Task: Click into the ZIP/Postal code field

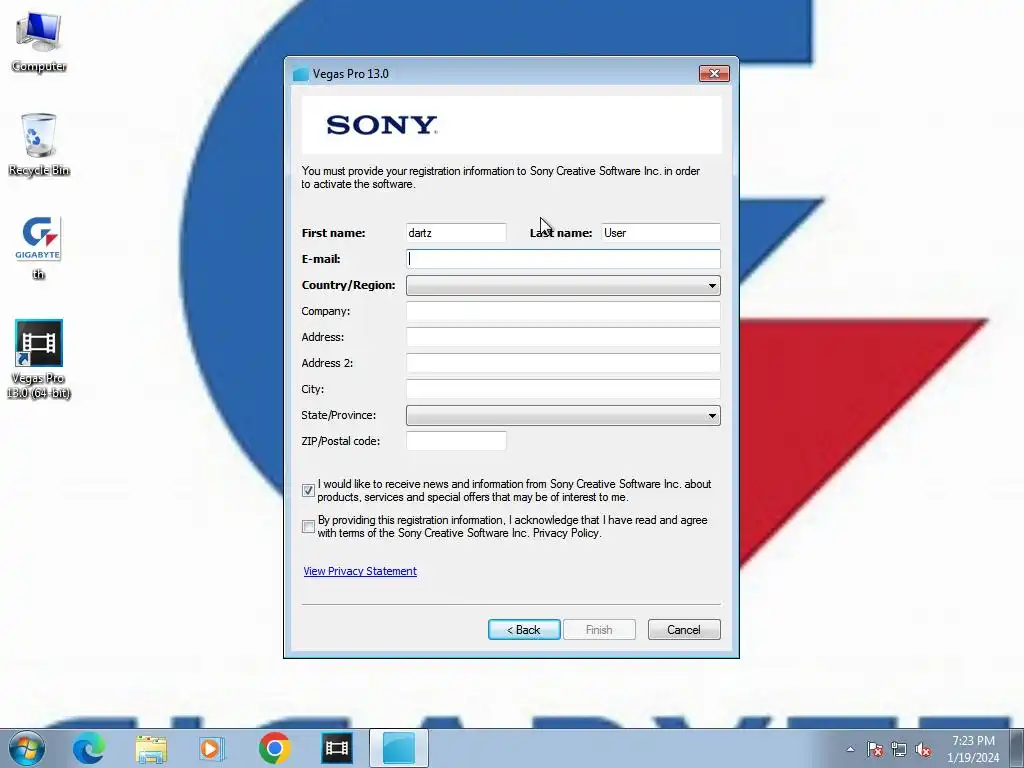Action: pyautogui.click(x=456, y=441)
